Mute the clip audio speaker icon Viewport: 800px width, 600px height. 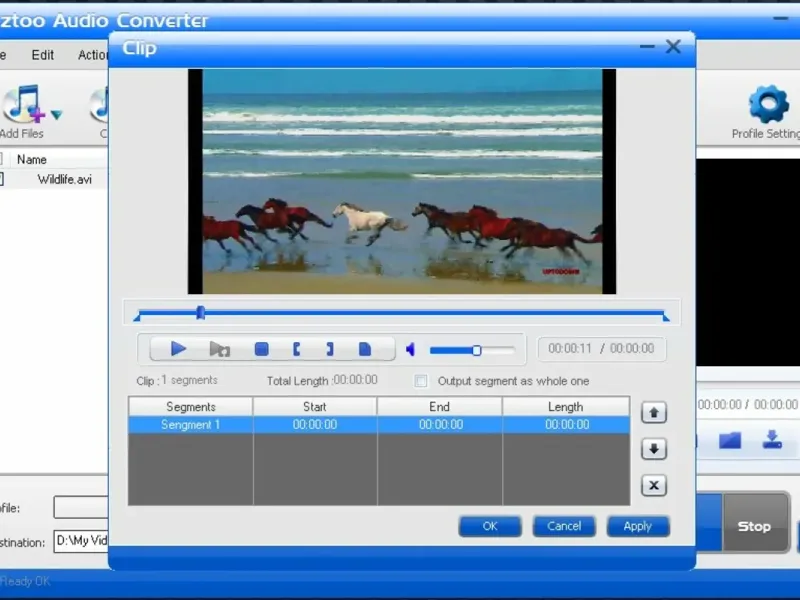point(411,349)
